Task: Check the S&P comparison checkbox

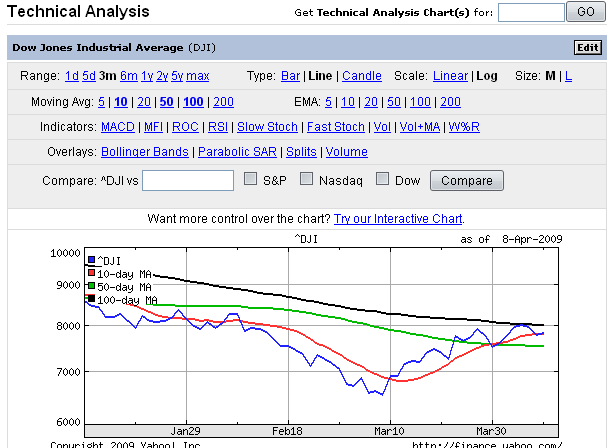Action: coord(251,179)
